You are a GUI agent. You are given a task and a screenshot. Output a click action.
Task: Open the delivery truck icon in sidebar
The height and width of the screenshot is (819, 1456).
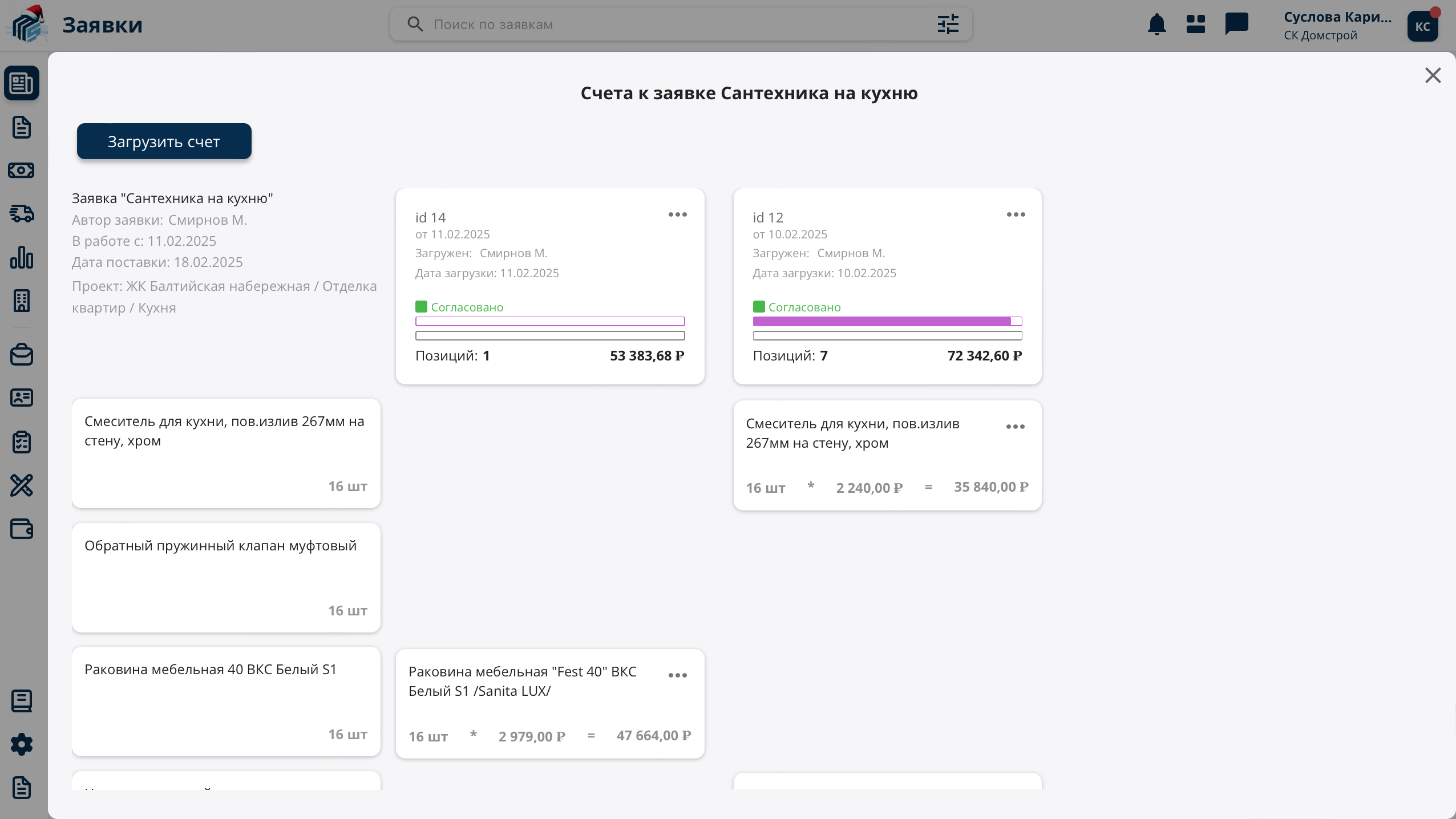22,213
